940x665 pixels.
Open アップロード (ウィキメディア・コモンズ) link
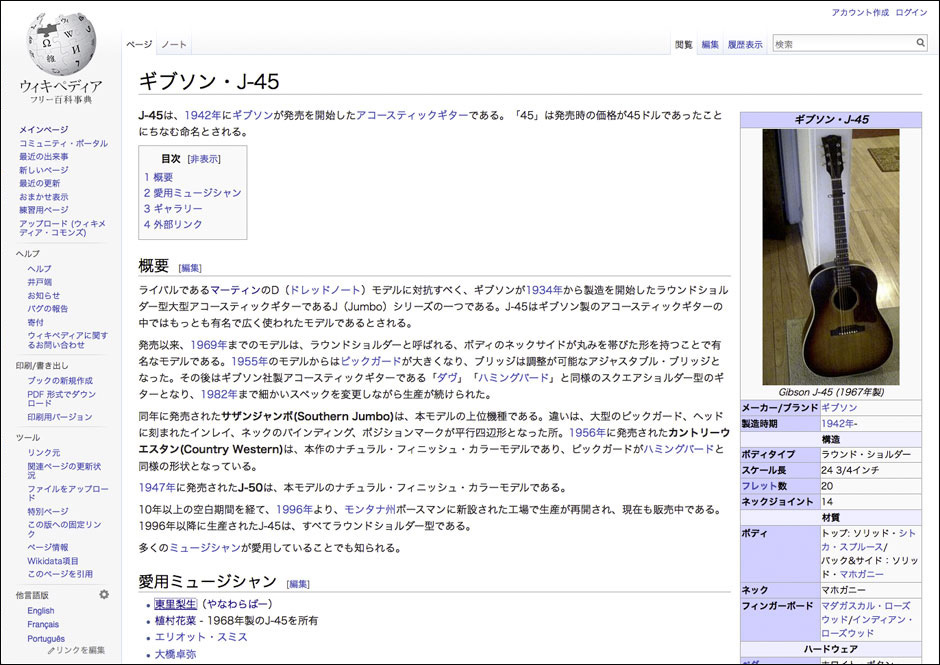[x=62, y=228]
